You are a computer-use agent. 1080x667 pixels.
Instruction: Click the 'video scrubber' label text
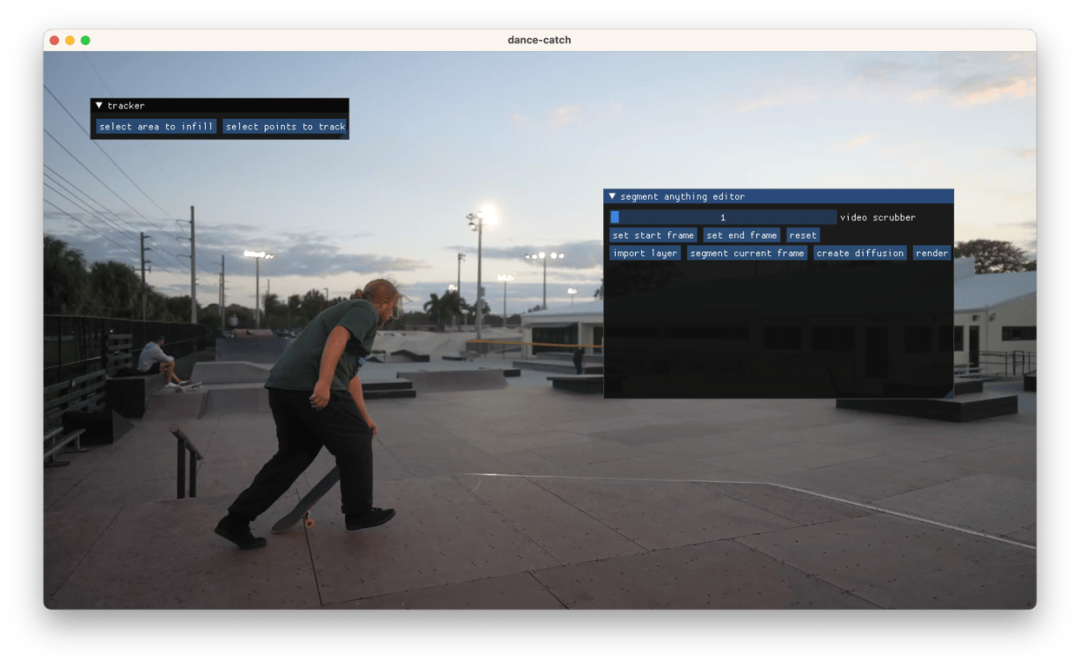point(878,217)
